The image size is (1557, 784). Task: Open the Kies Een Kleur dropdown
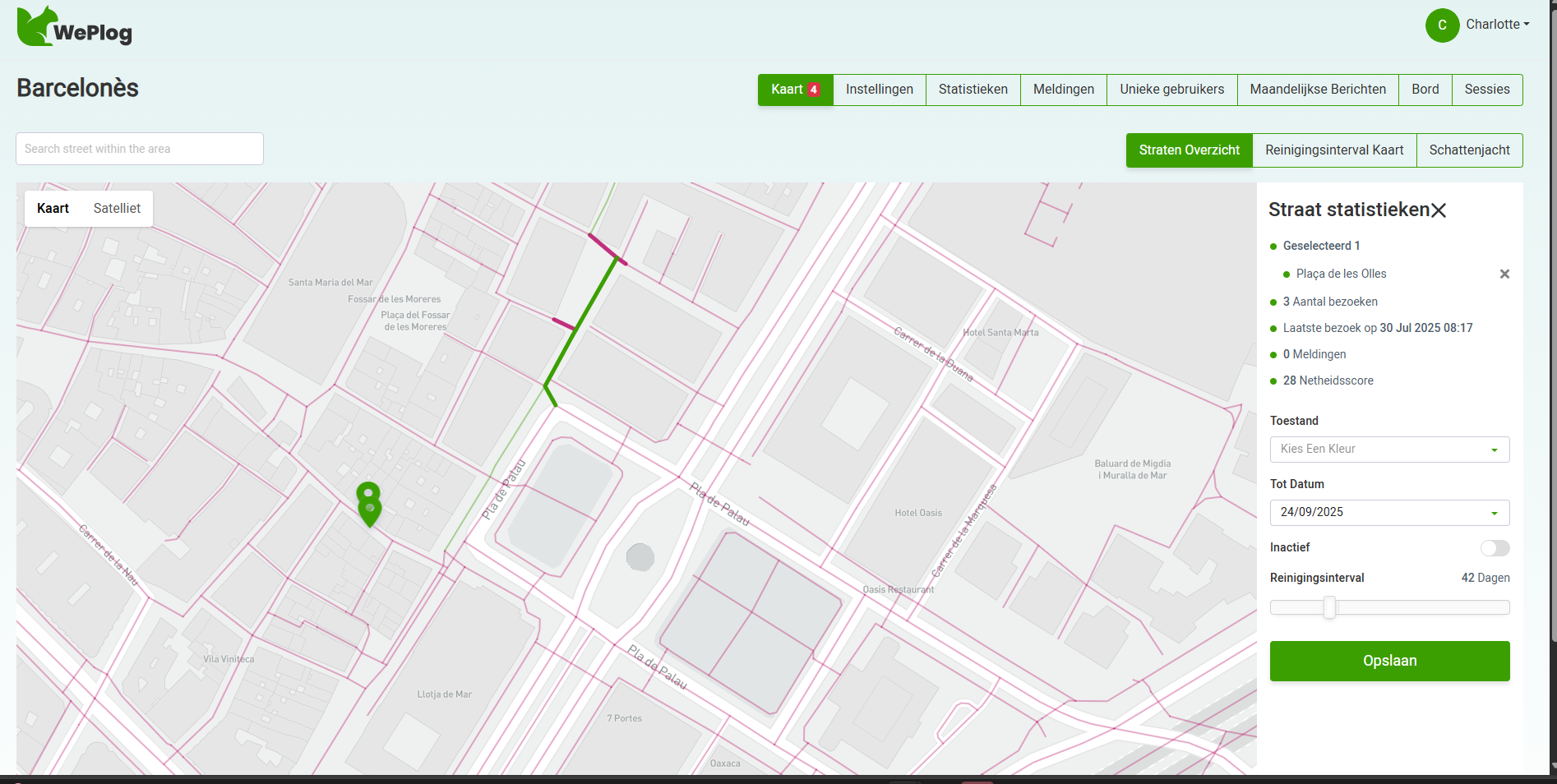[1389, 450]
